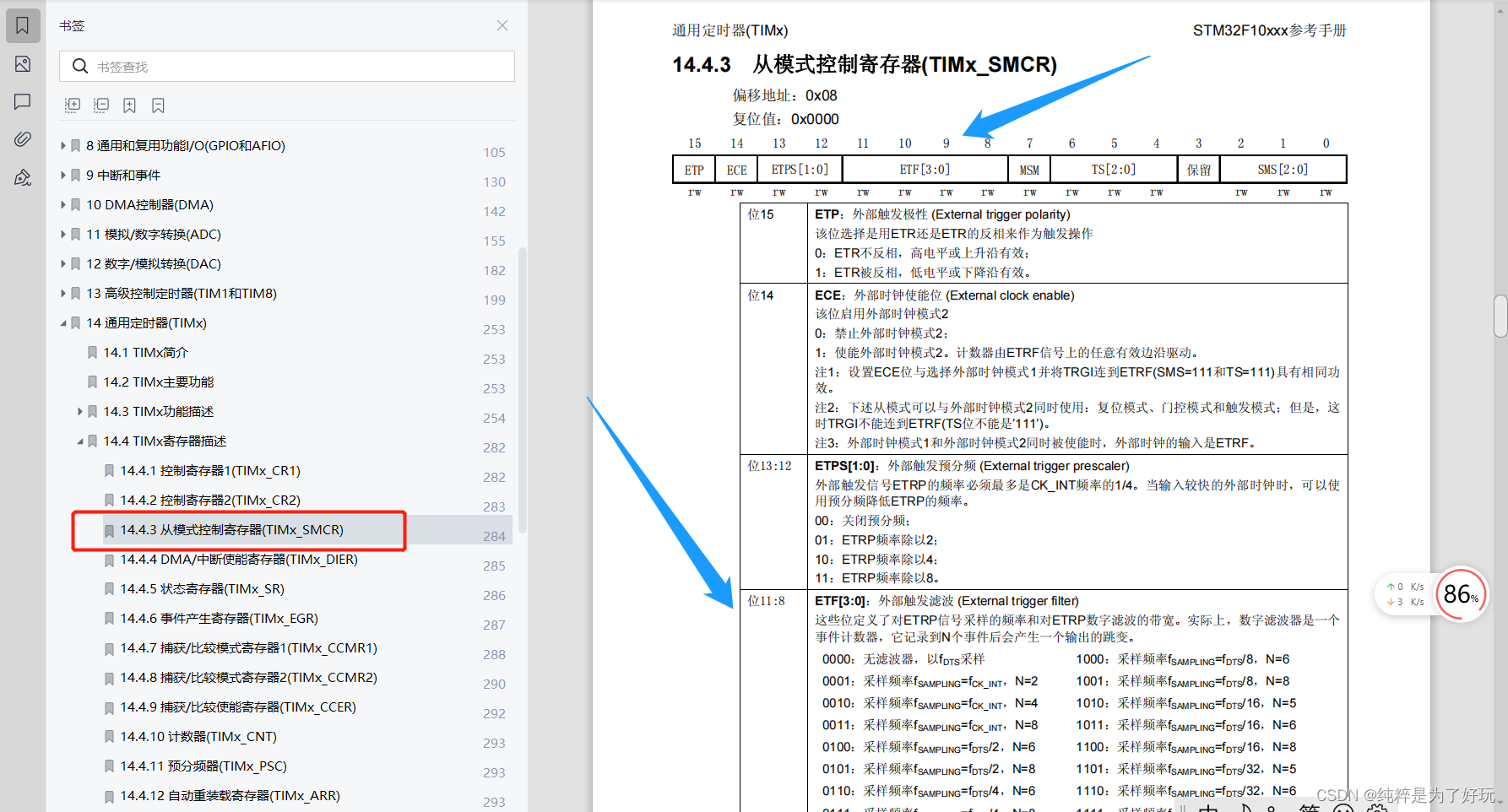Image resolution: width=1508 pixels, height=812 pixels.
Task: Open the page thumbnails panel icon
Action: (x=23, y=64)
